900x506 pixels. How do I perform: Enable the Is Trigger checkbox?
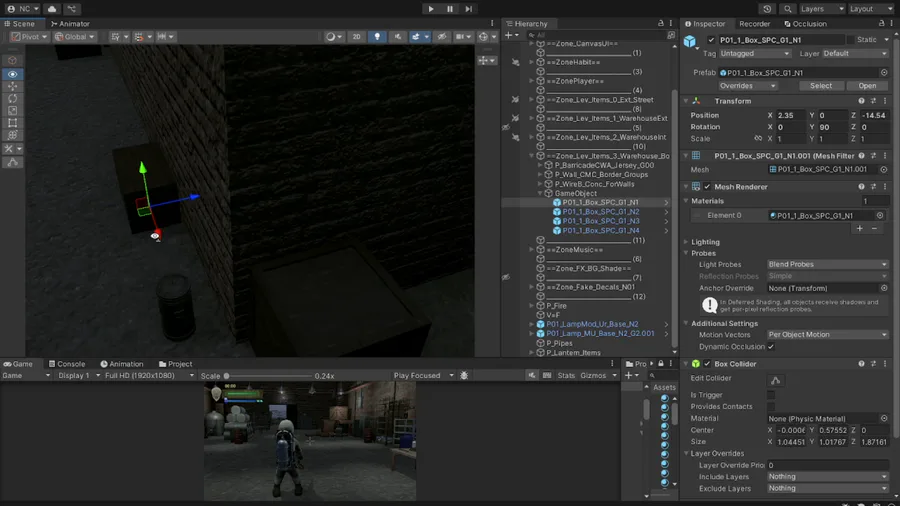771,395
